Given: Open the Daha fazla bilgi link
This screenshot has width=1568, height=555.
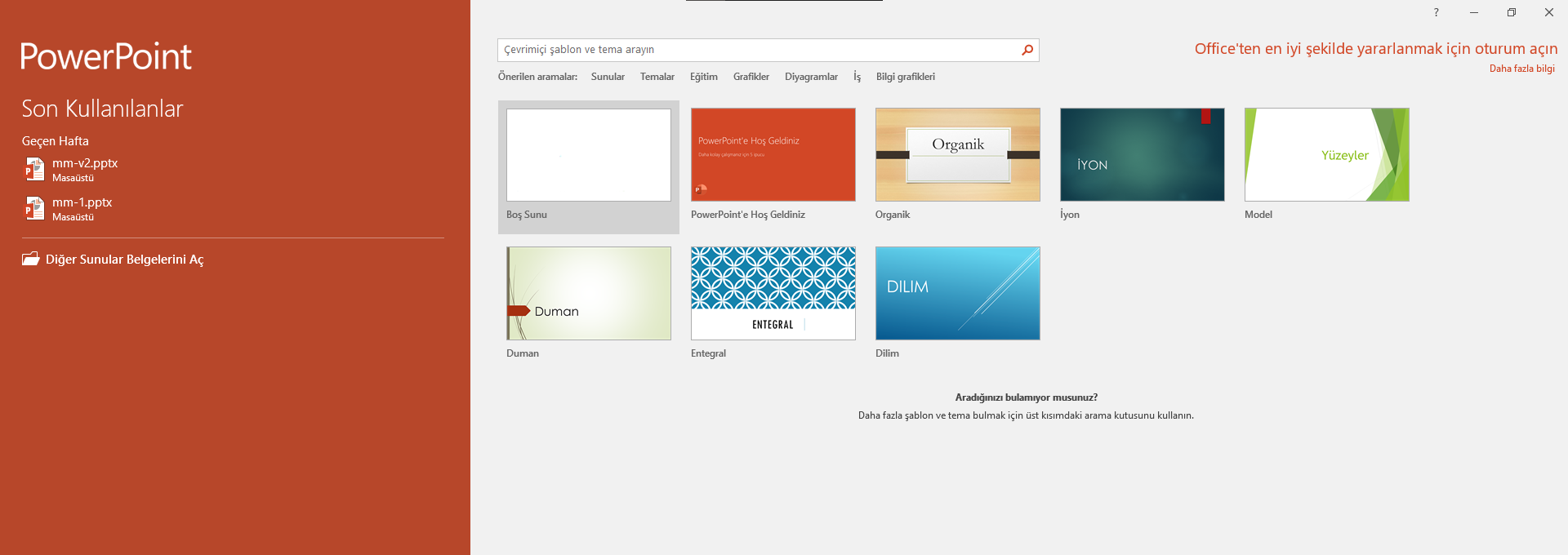Looking at the screenshot, I should tap(1522, 69).
